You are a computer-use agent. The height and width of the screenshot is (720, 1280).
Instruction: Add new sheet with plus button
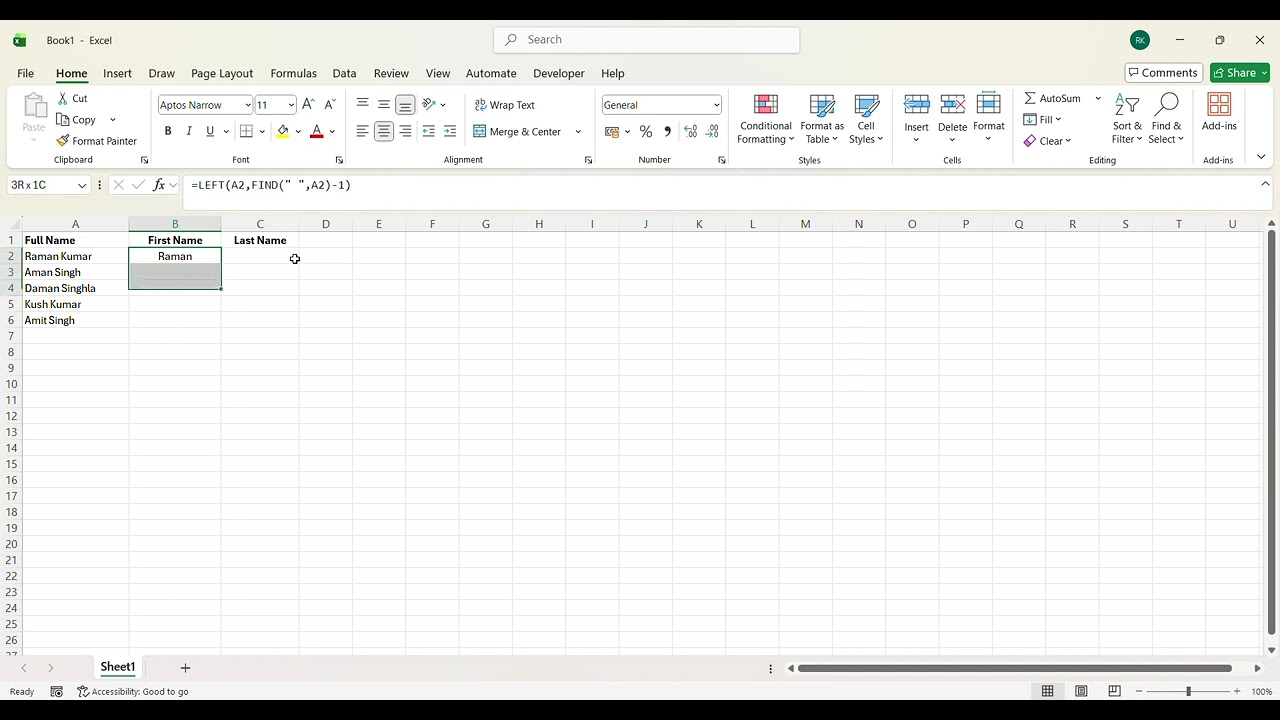(185, 667)
